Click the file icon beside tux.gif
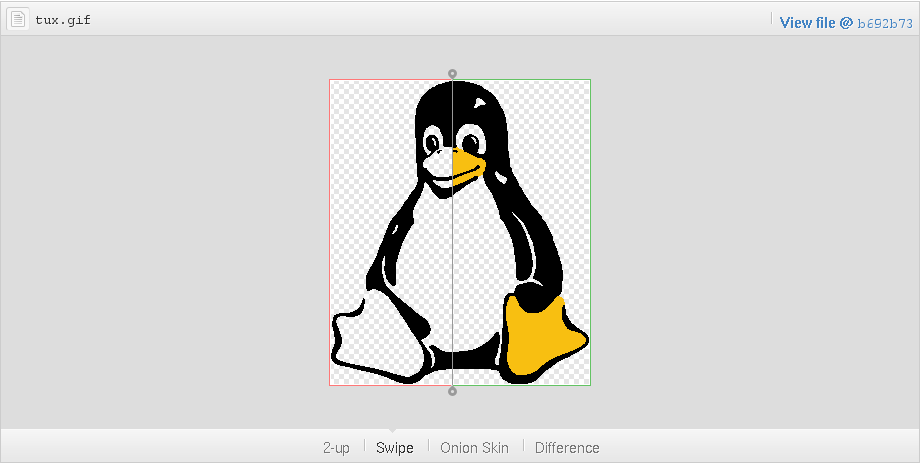 (x=18, y=19)
